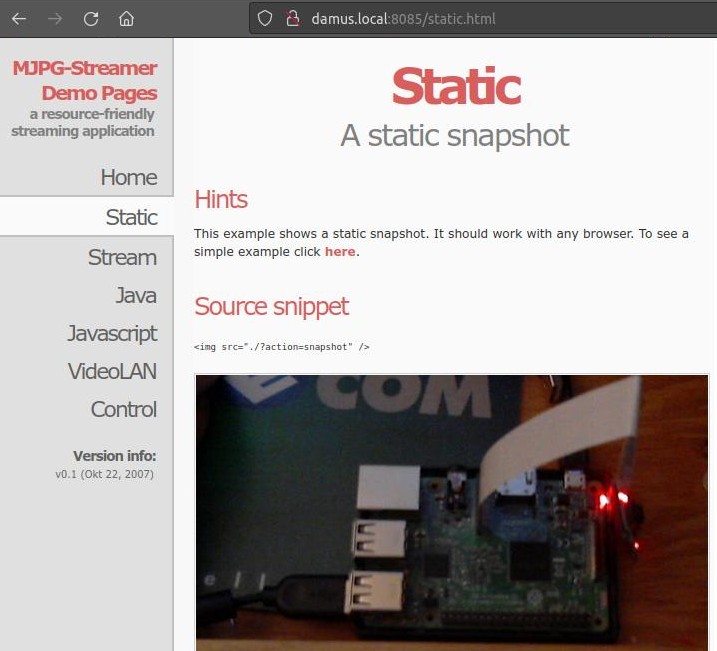Go back using the browser back arrow
This screenshot has width=717, height=651.
[x=19, y=18]
